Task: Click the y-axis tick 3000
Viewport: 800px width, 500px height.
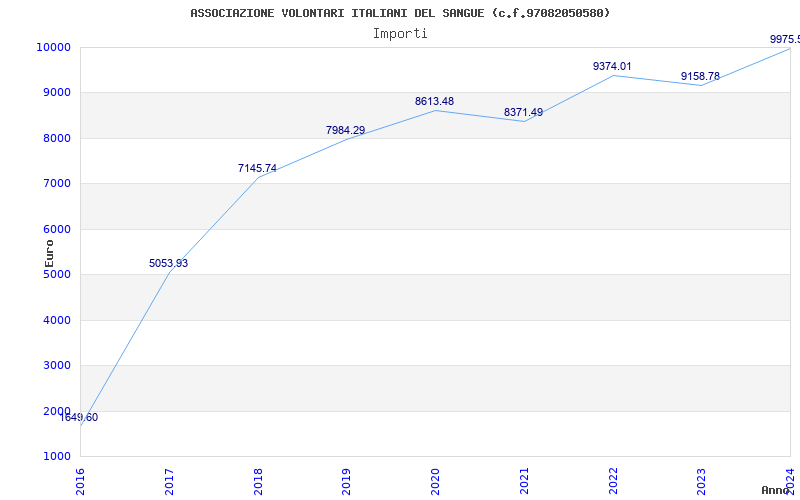Action: click(56, 366)
